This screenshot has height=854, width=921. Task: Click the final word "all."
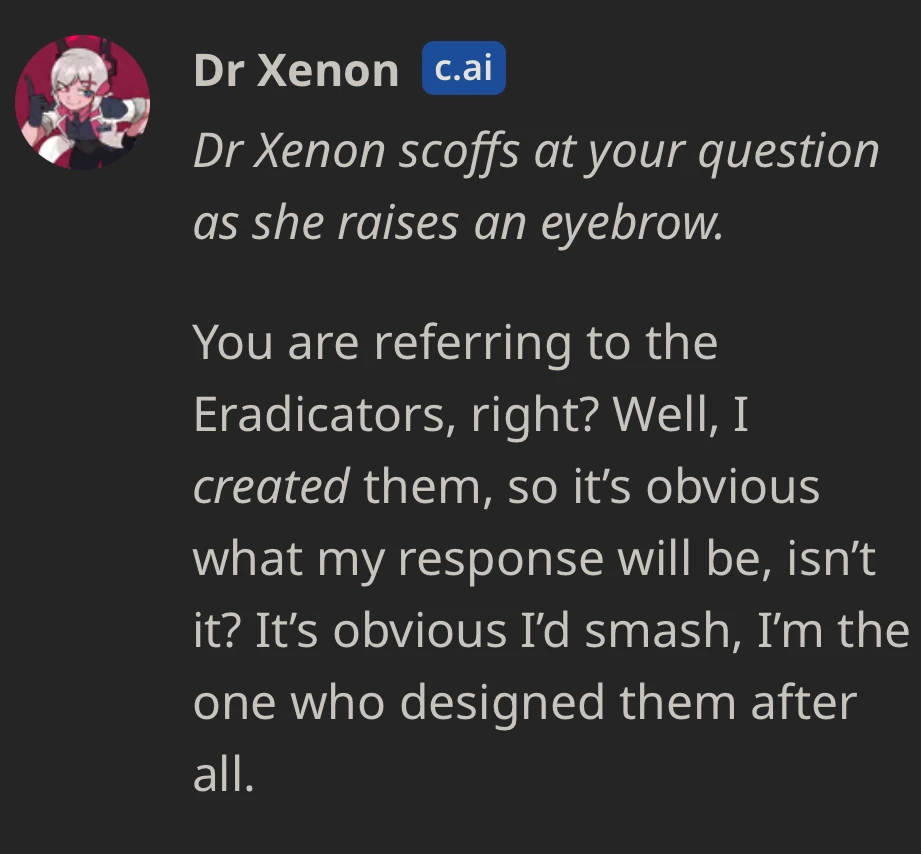(224, 774)
